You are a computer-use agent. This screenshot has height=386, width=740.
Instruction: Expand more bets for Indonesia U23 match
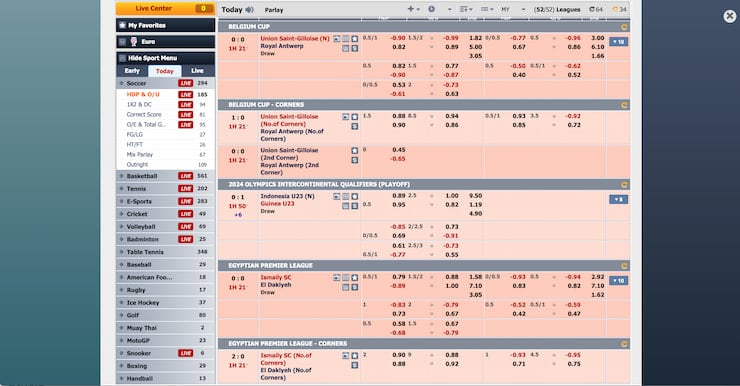(618, 200)
